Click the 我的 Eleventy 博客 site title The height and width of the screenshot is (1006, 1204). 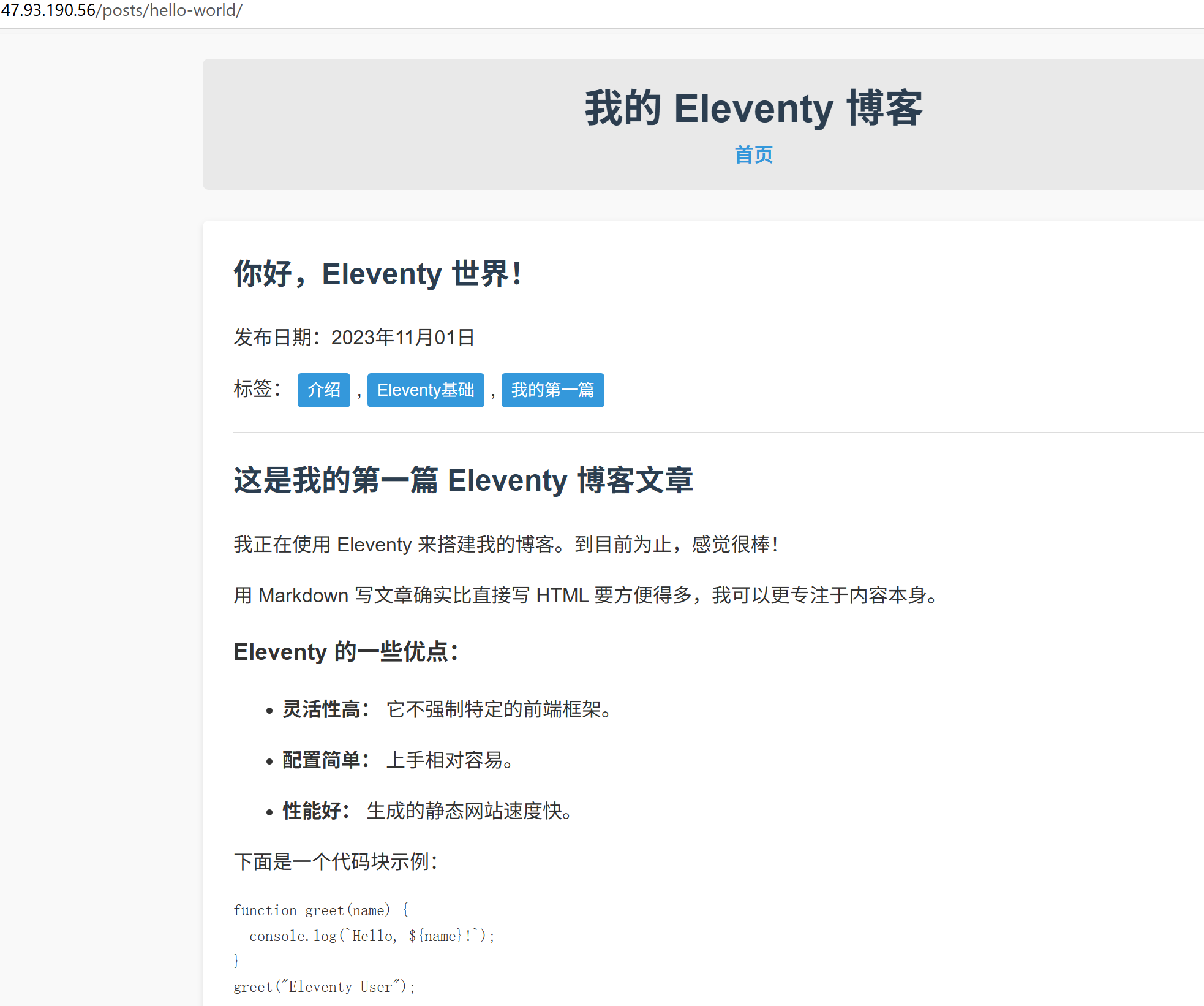tap(753, 108)
